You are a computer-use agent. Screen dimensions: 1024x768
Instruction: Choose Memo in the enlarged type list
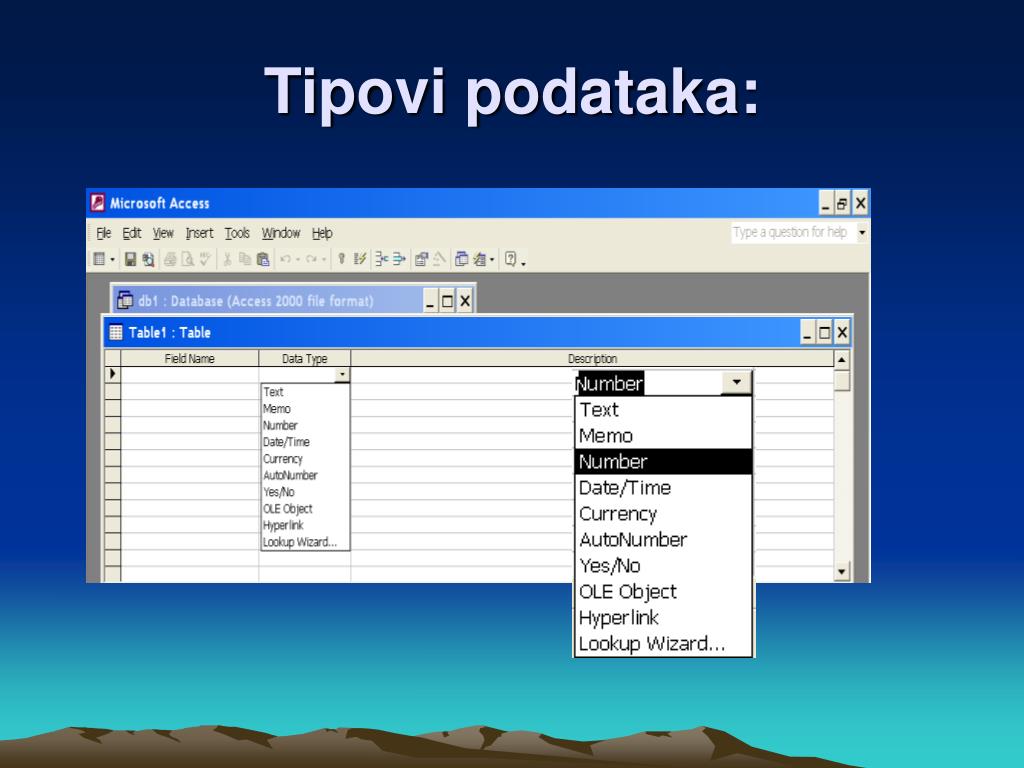point(664,436)
